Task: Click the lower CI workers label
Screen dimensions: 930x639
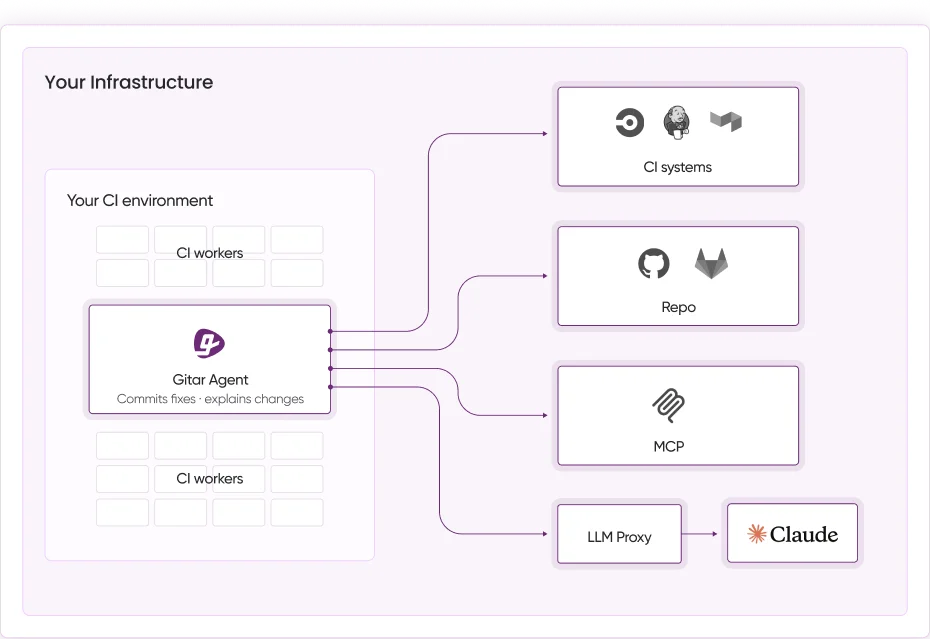Action: [209, 479]
